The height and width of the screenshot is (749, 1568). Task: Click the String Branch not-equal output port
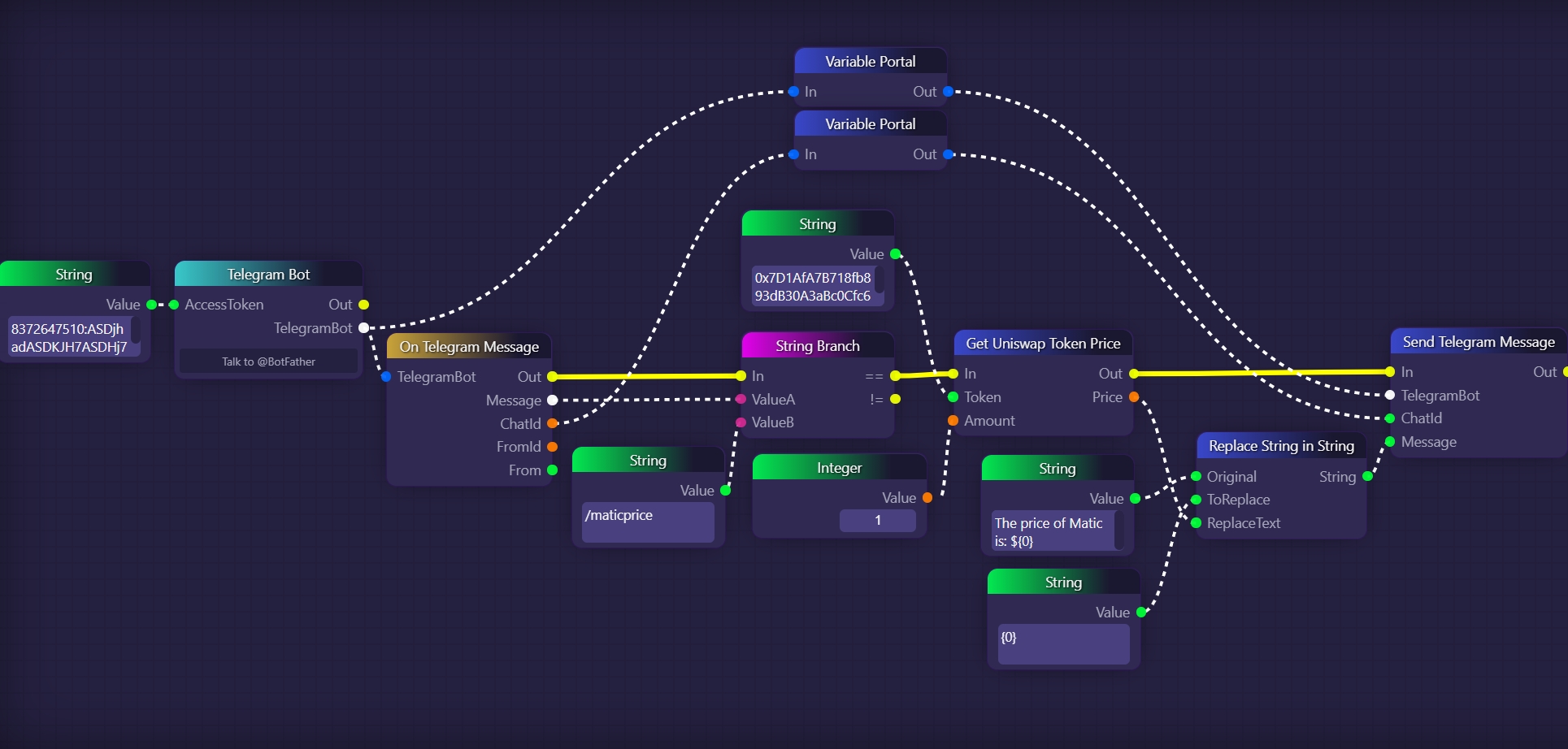[895, 399]
